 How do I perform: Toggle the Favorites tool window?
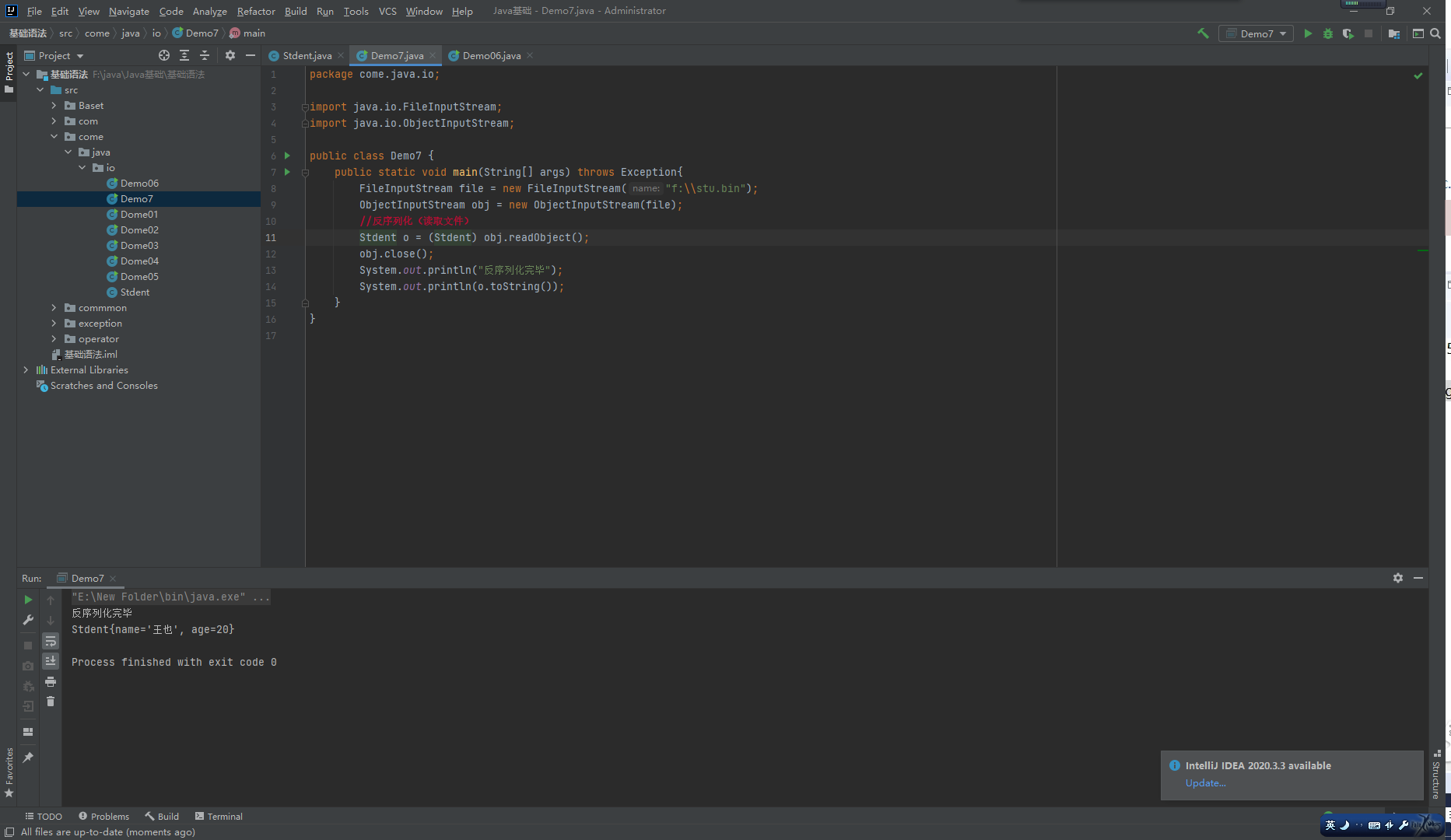click(x=9, y=772)
